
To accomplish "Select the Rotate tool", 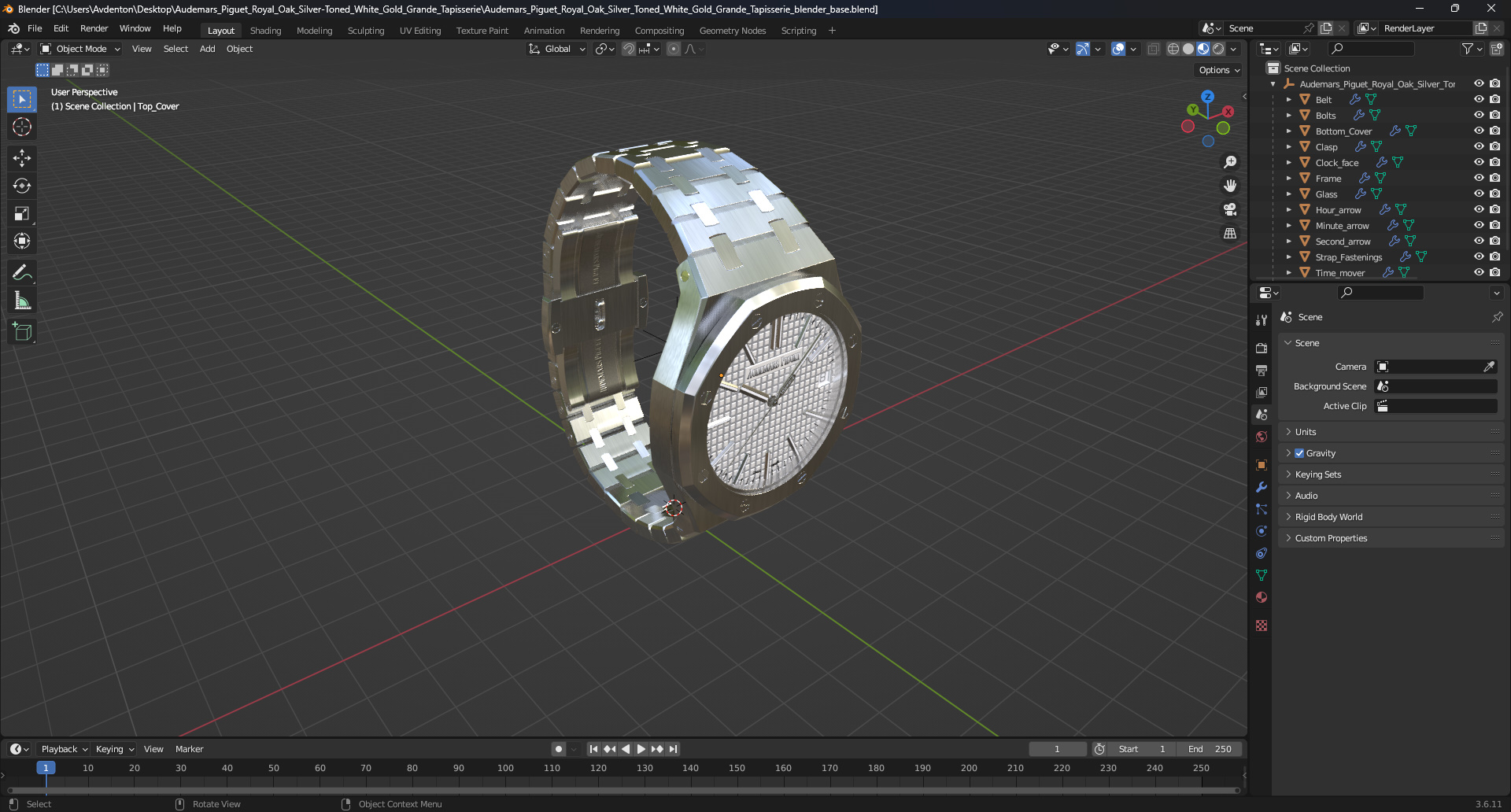I will click(22, 186).
